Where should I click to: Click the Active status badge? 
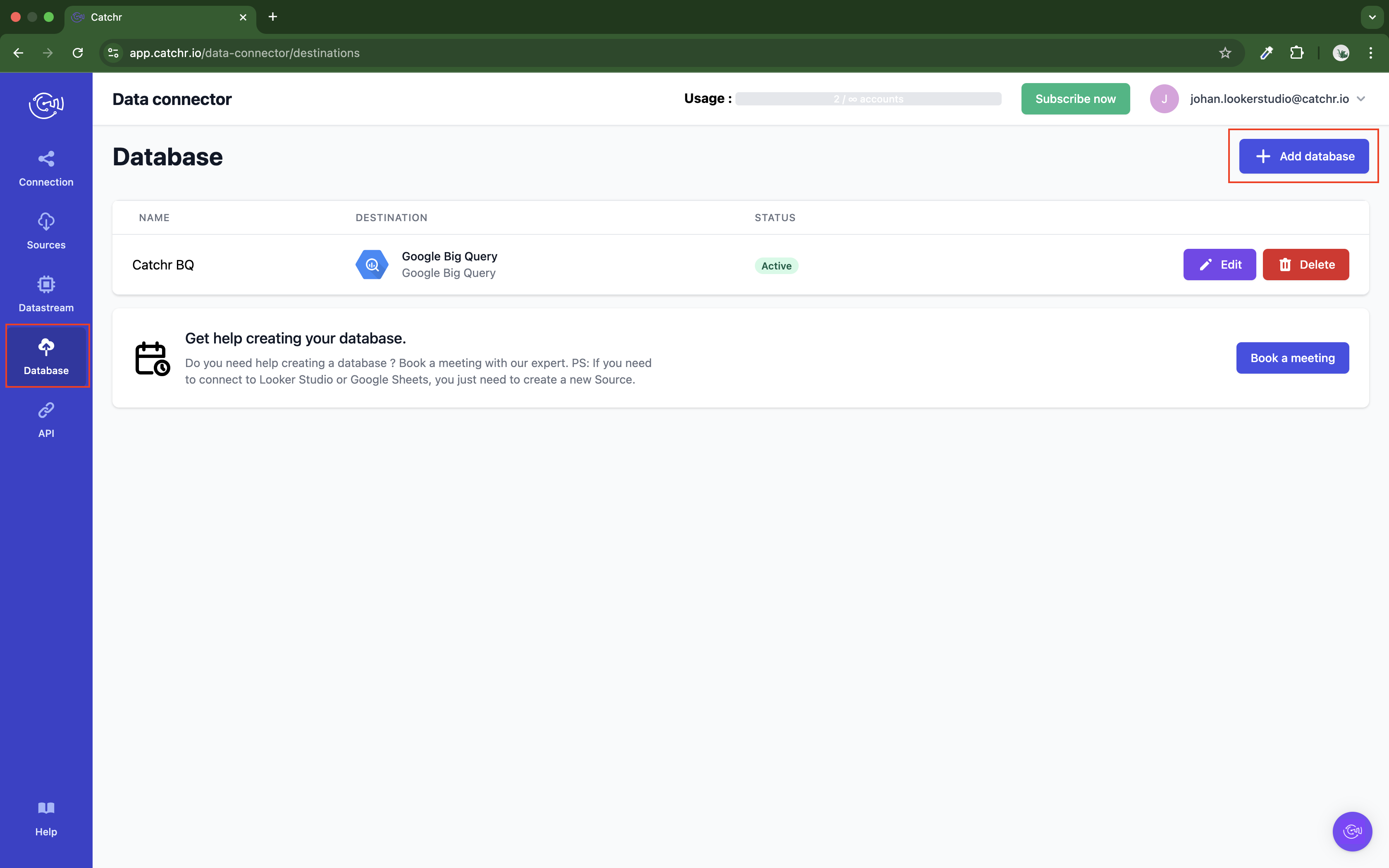click(776, 266)
